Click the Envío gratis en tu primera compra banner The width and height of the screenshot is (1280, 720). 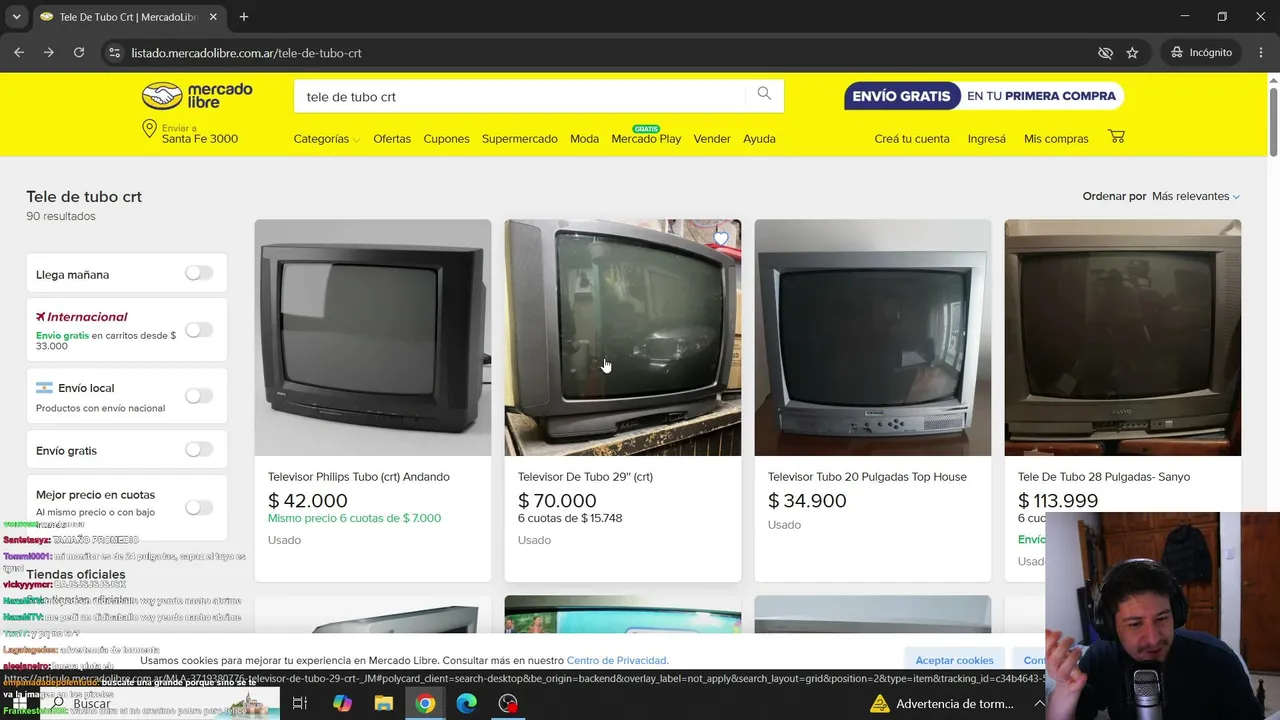click(x=984, y=96)
